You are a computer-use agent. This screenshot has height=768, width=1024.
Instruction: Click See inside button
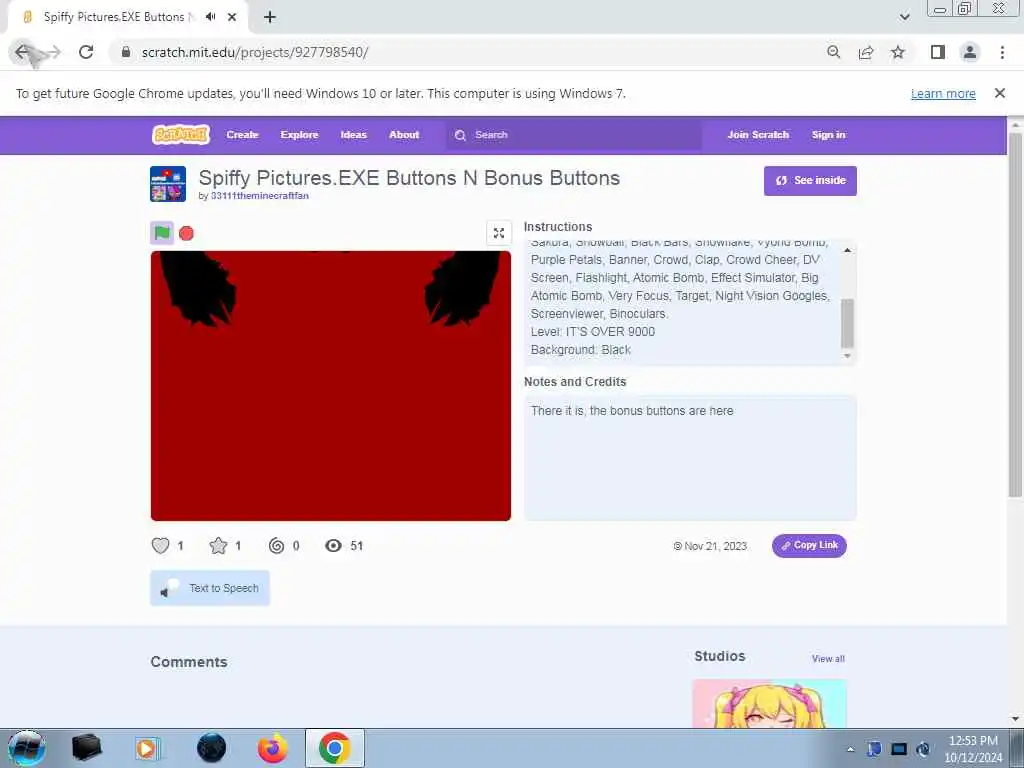(x=810, y=181)
